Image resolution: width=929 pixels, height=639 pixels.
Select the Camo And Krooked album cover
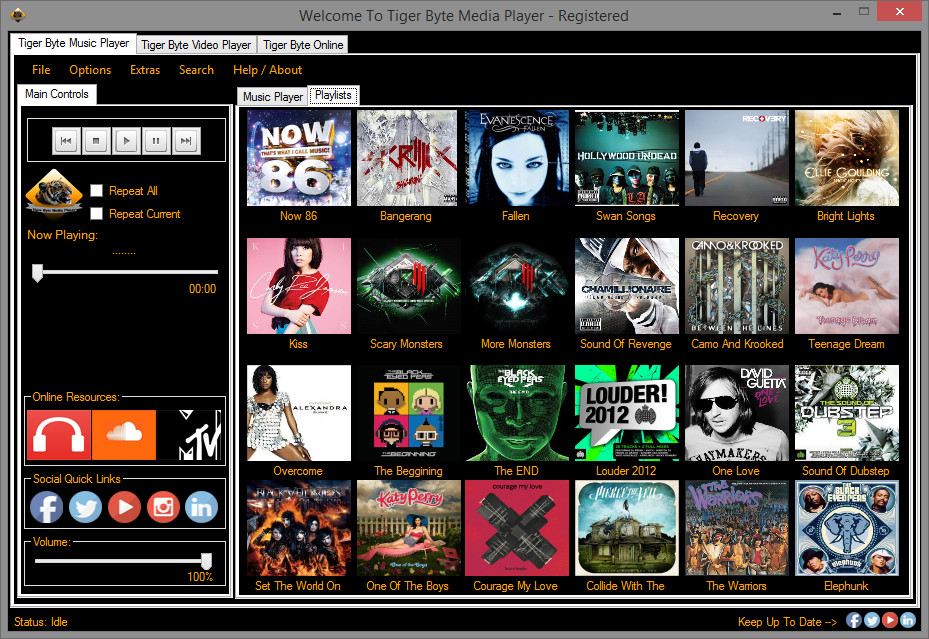click(x=737, y=286)
